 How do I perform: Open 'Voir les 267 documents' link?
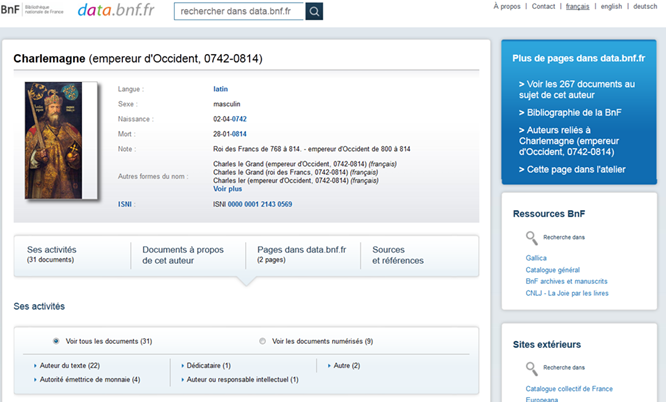click(577, 89)
